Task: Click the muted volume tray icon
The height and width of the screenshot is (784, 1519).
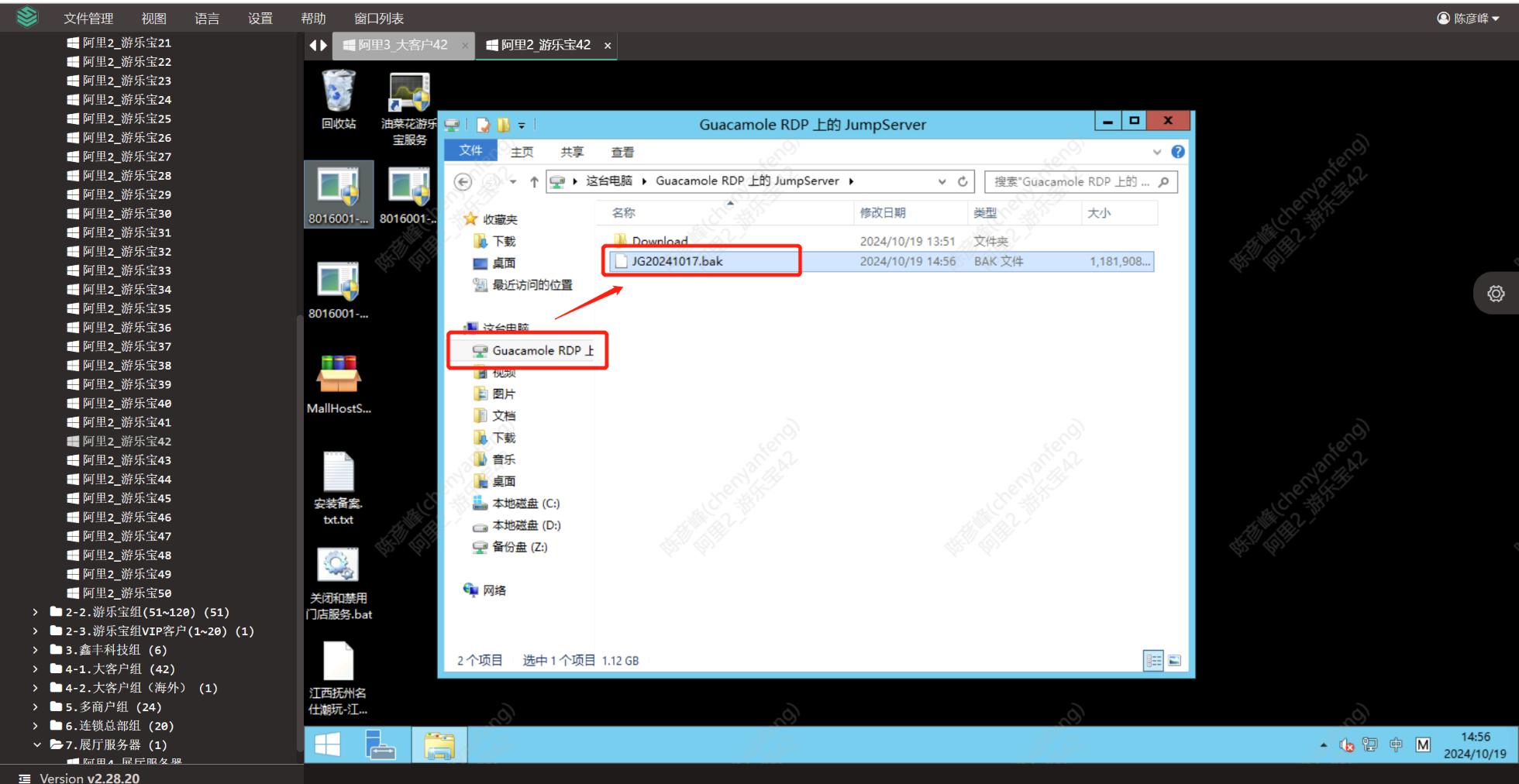Action: (x=1347, y=745)
